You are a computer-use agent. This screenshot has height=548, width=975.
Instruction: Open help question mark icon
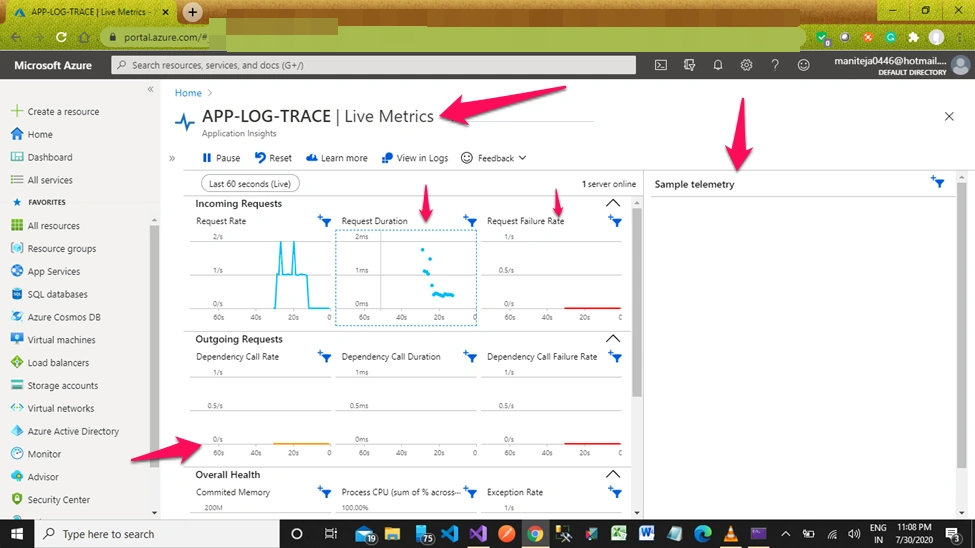775,65
